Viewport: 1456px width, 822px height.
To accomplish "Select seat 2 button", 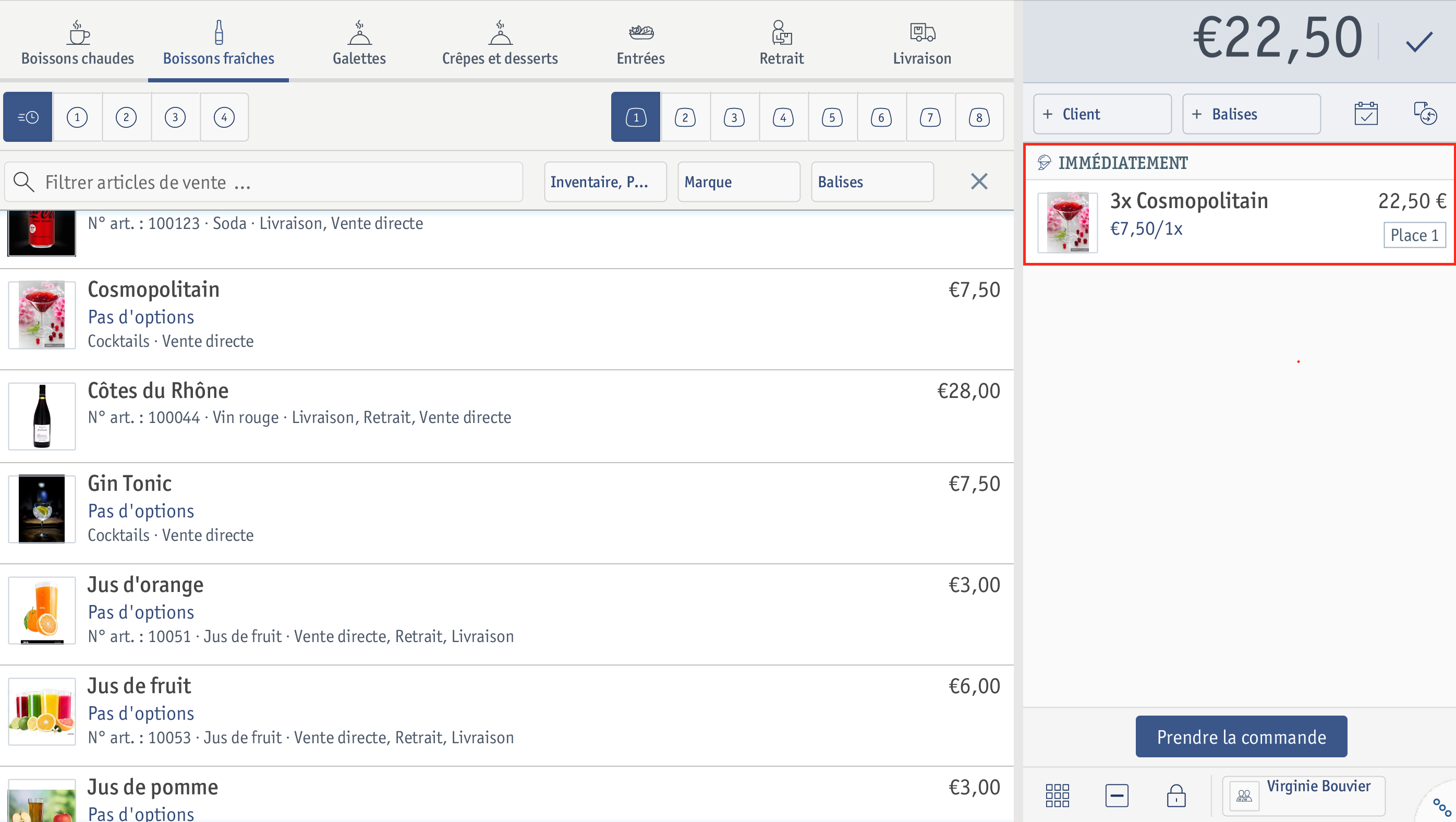I will (x=685, y=117).
